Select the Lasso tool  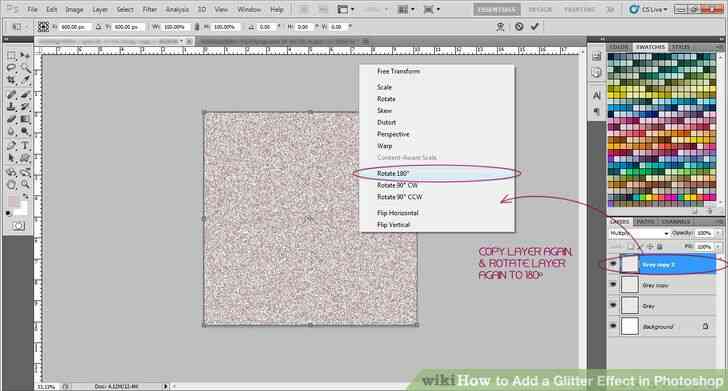click(11, 68)
